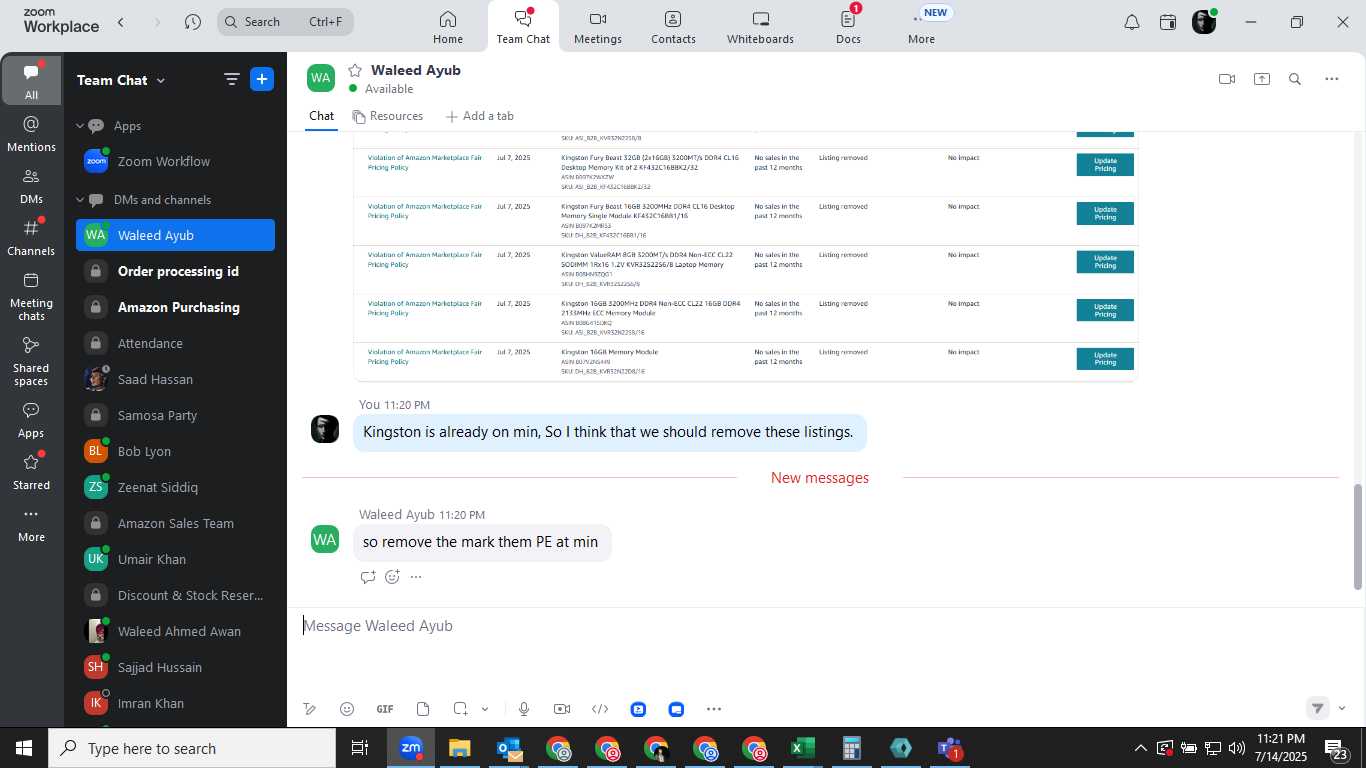This screenshot has height=768, width=1366.
Task: Open chat with Sajjad Hussain
Action: tap(175, 667)
